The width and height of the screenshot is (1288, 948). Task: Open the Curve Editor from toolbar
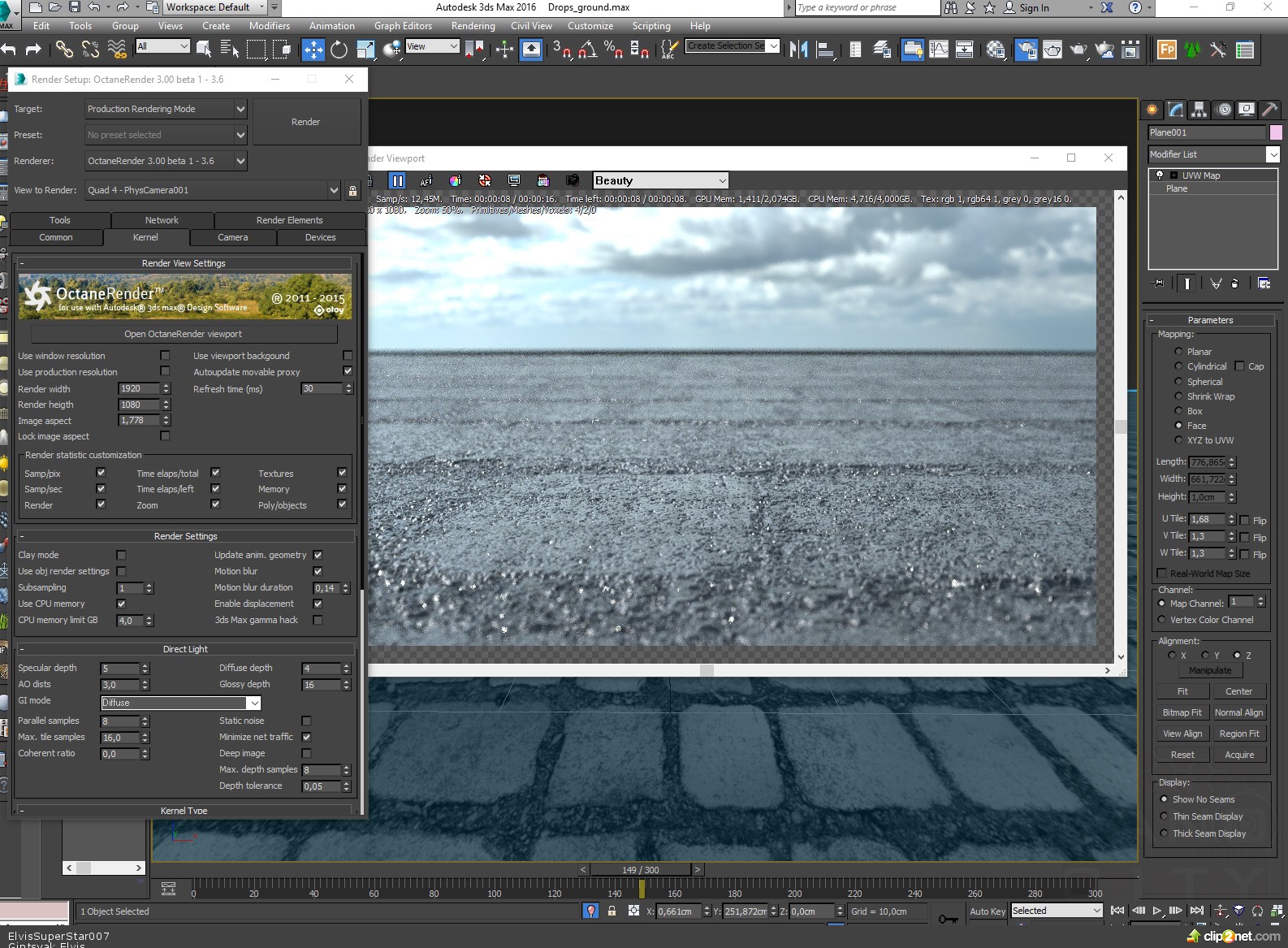939,50
